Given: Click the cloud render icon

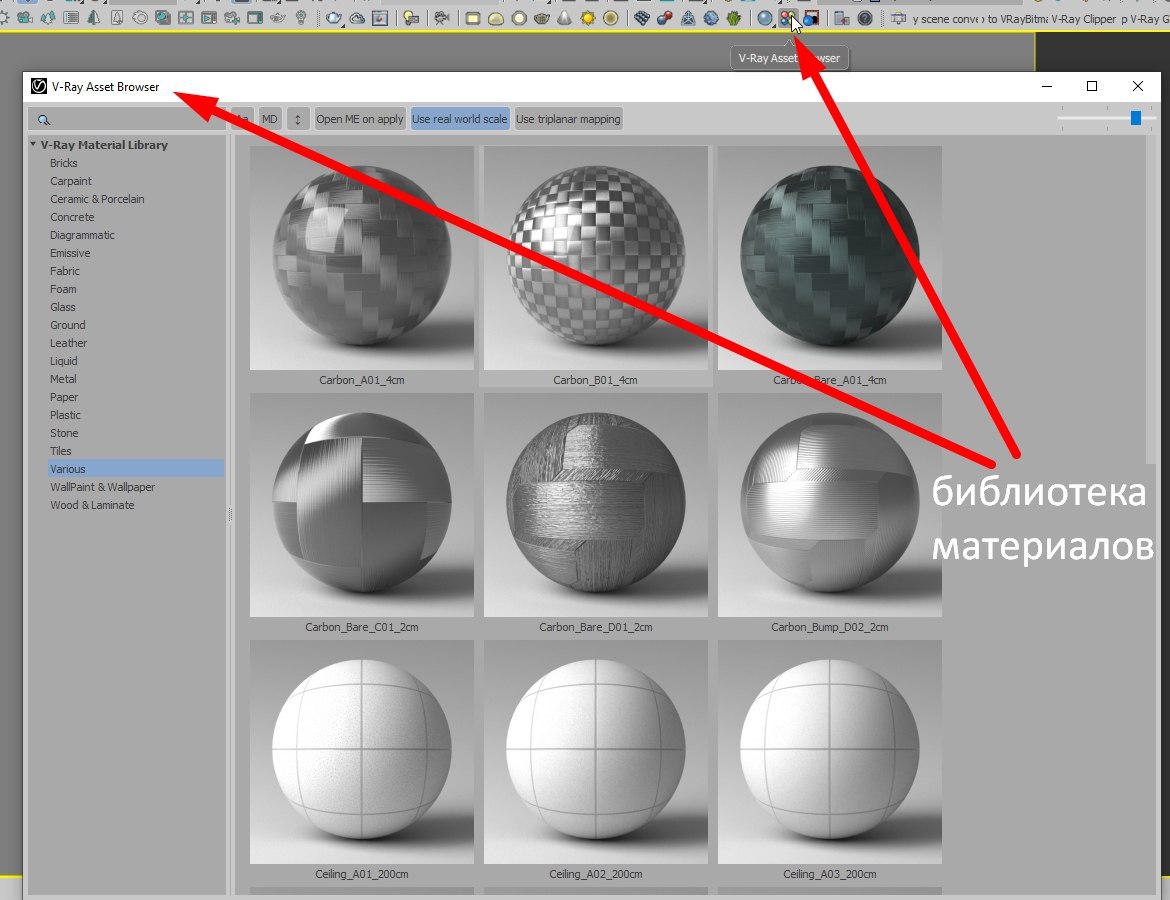Looking at the screenshot, I should [x=357, y=18].
